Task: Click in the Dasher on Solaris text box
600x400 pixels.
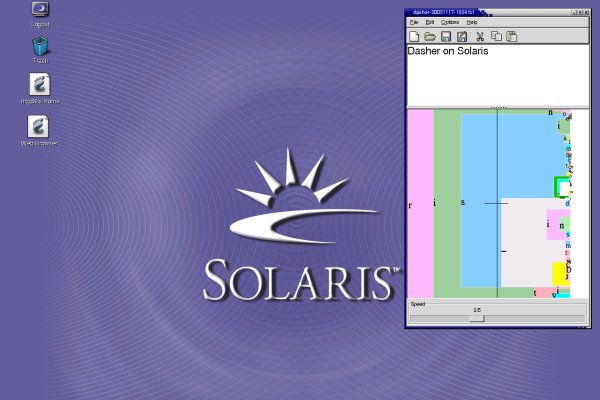Action: pyautogui.click(x=487, y=72)
